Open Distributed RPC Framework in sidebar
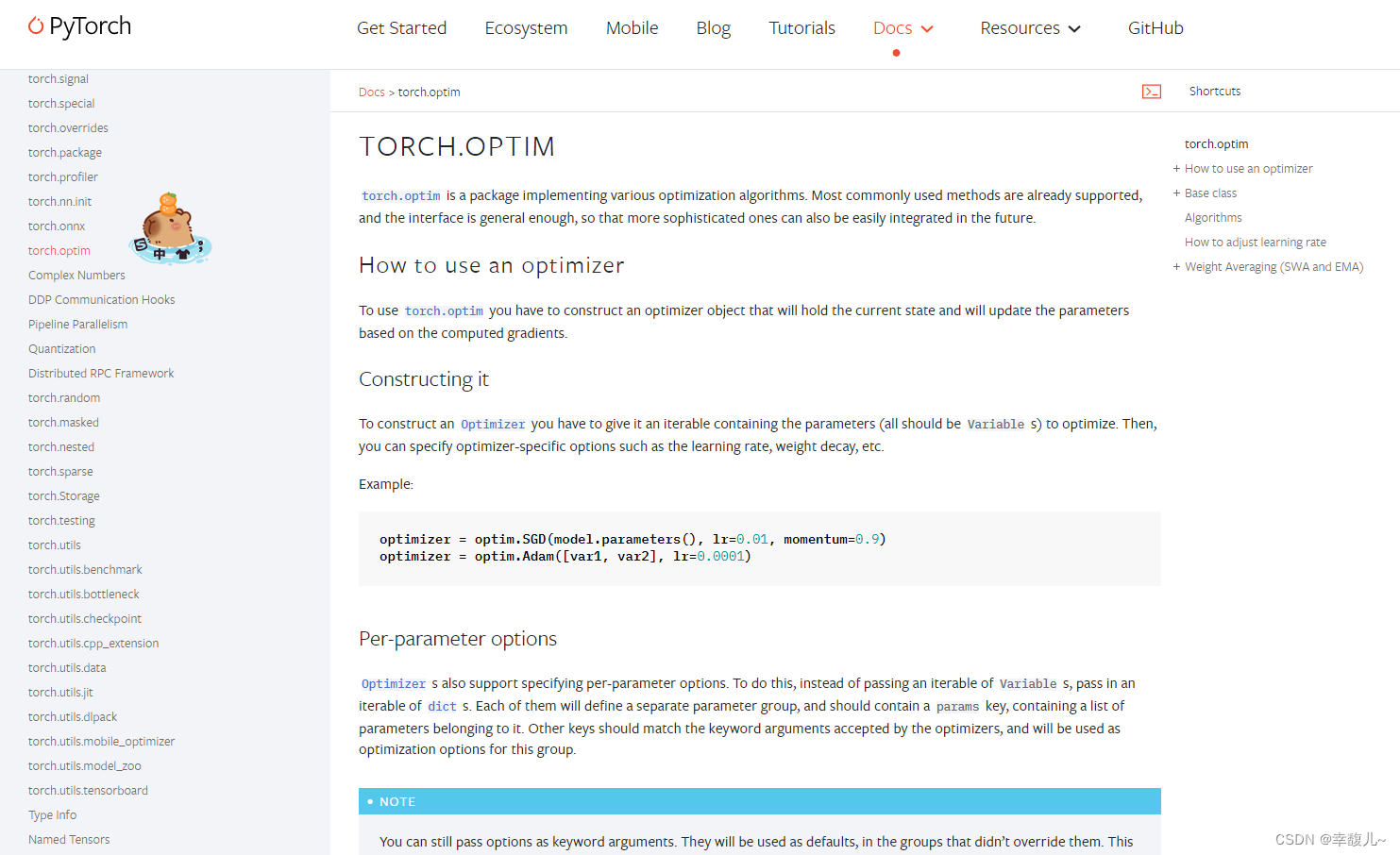Viewport: 1400px width, 855px height. pyautogui.click(x=101, y=374)
